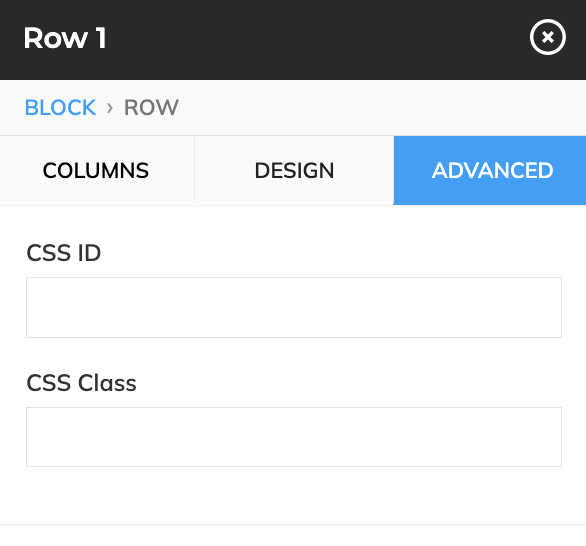View row design options tab
The width and height of the screenshot is (586, 546).
294,170
